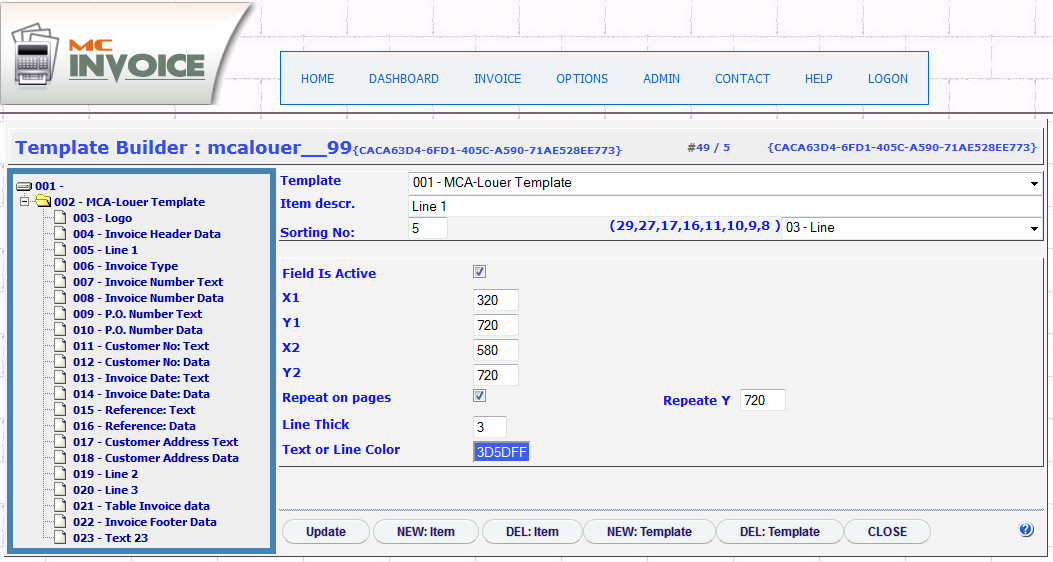The image size is (1053, 562).
Task: Click the NEW: Template button
Action: [x=649, y=532]
